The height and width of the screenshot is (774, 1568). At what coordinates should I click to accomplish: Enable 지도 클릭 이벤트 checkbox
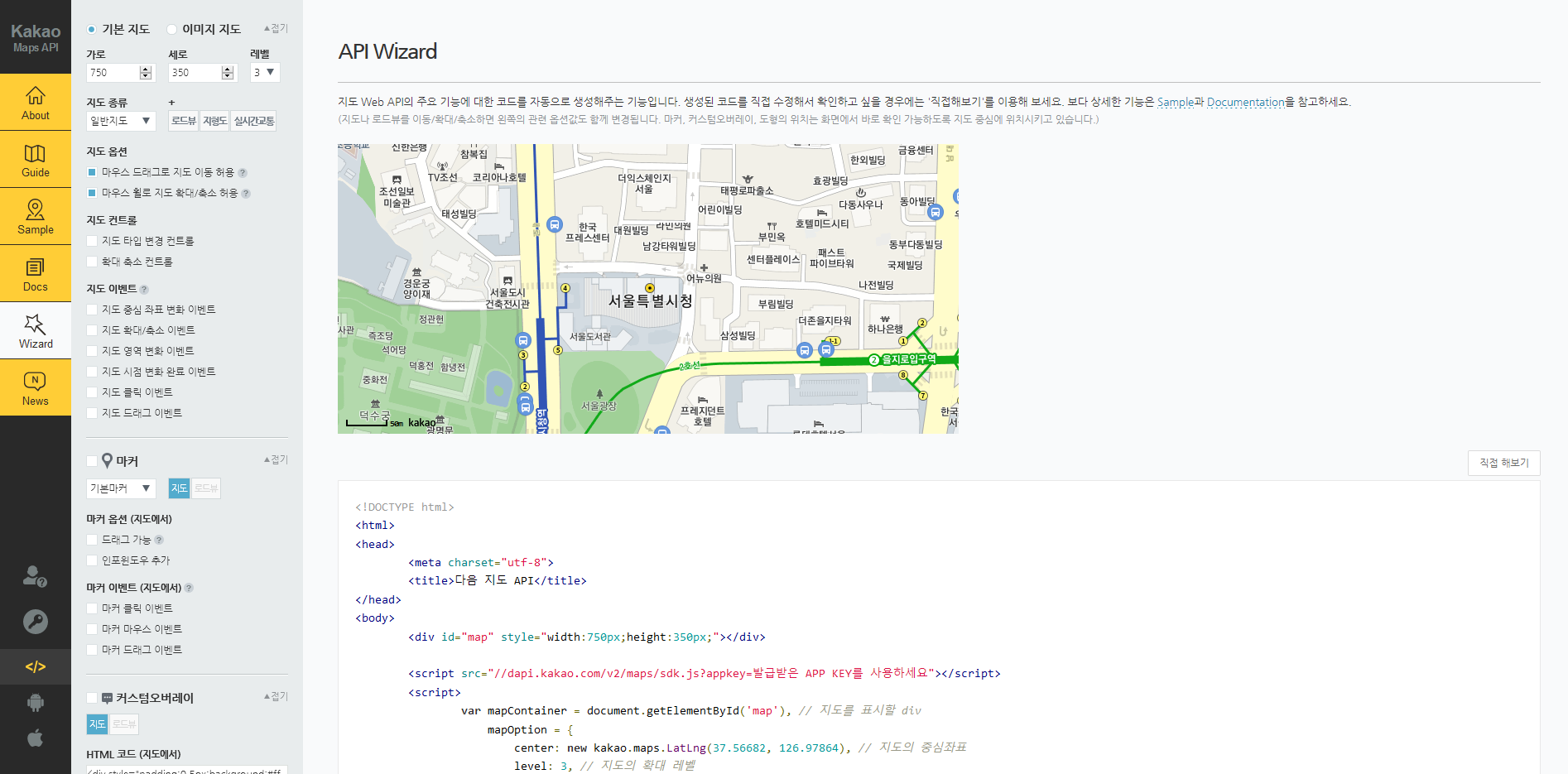(x=92, y=392)
